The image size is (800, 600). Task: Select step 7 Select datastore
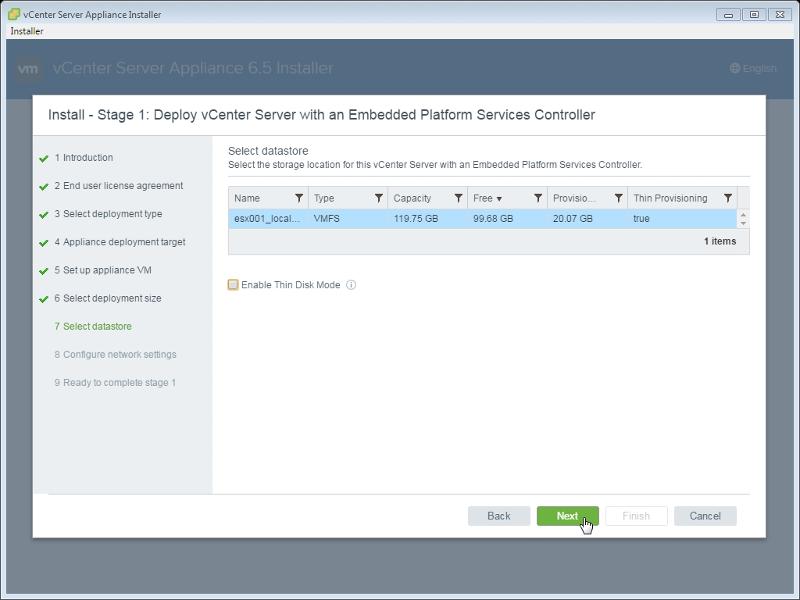(93, 326)
